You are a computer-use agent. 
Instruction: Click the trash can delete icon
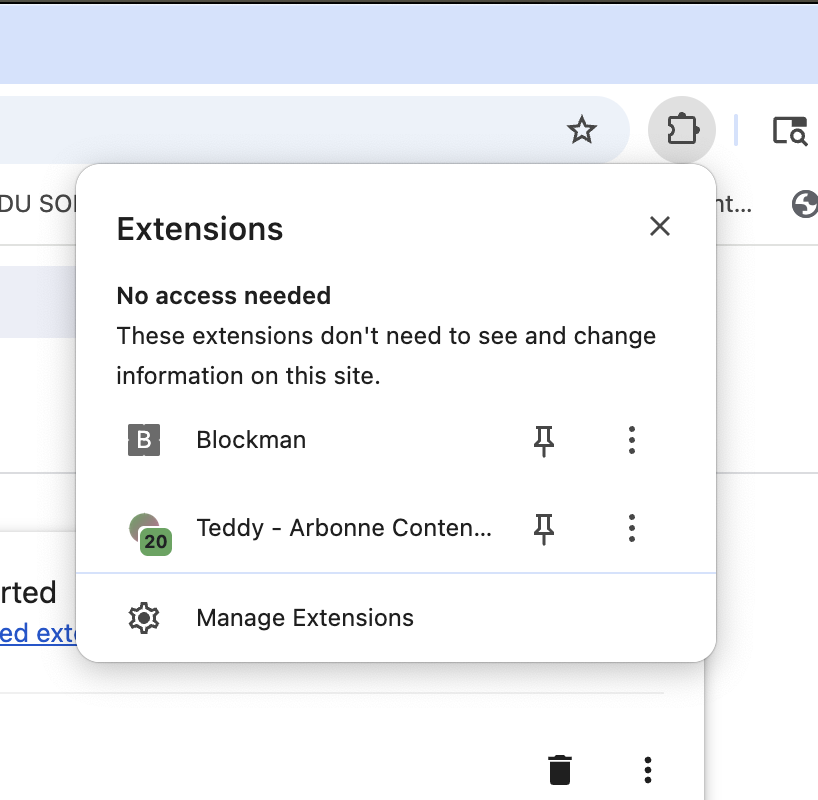(560, 770)
